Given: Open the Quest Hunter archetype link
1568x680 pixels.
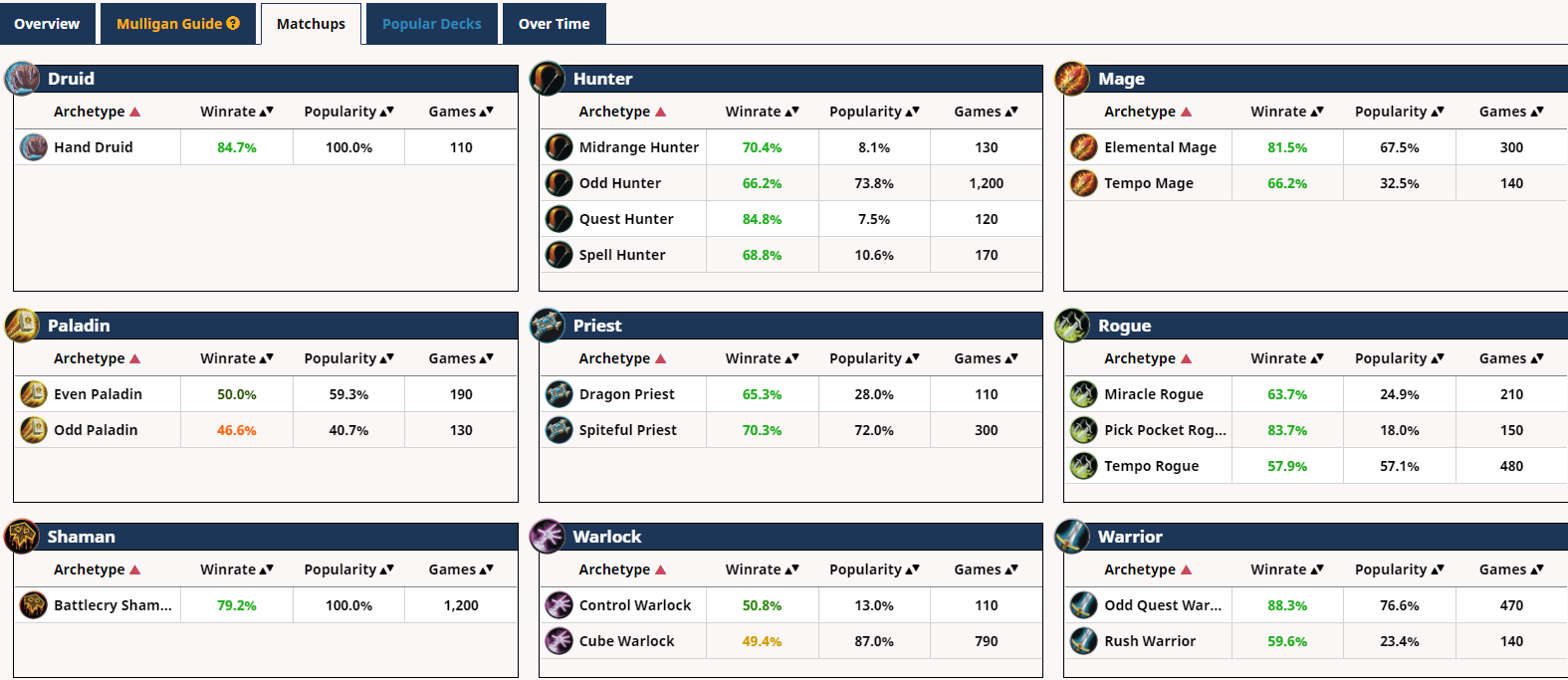Looking at the screenshot, I should (x=626, y=219).
